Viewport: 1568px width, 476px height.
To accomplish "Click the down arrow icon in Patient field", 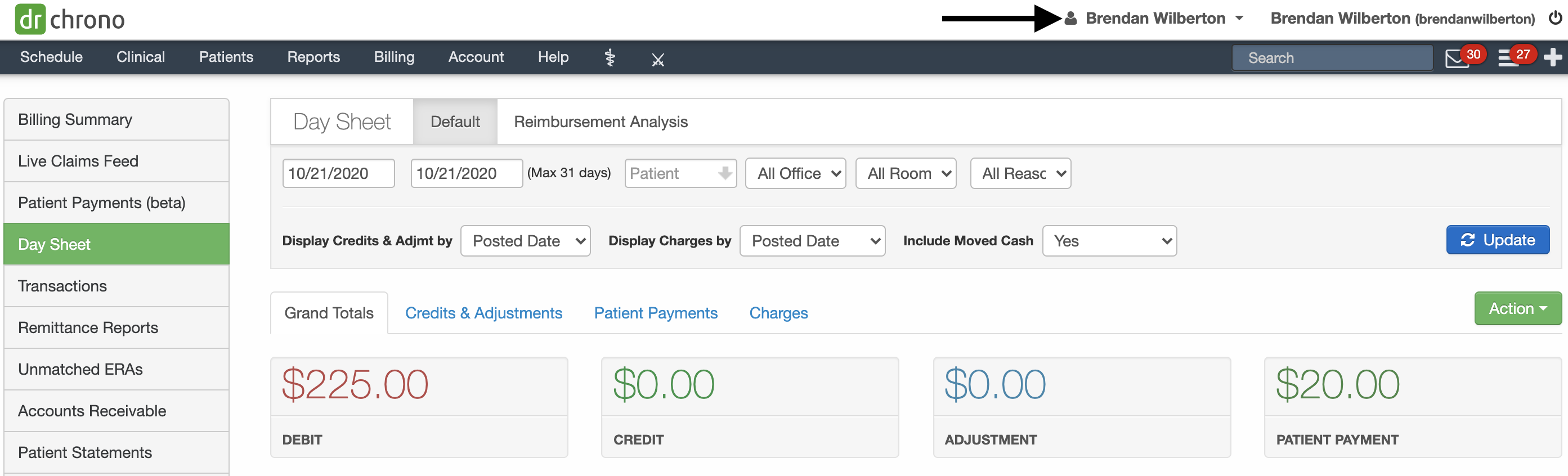I will click(724, 173).
